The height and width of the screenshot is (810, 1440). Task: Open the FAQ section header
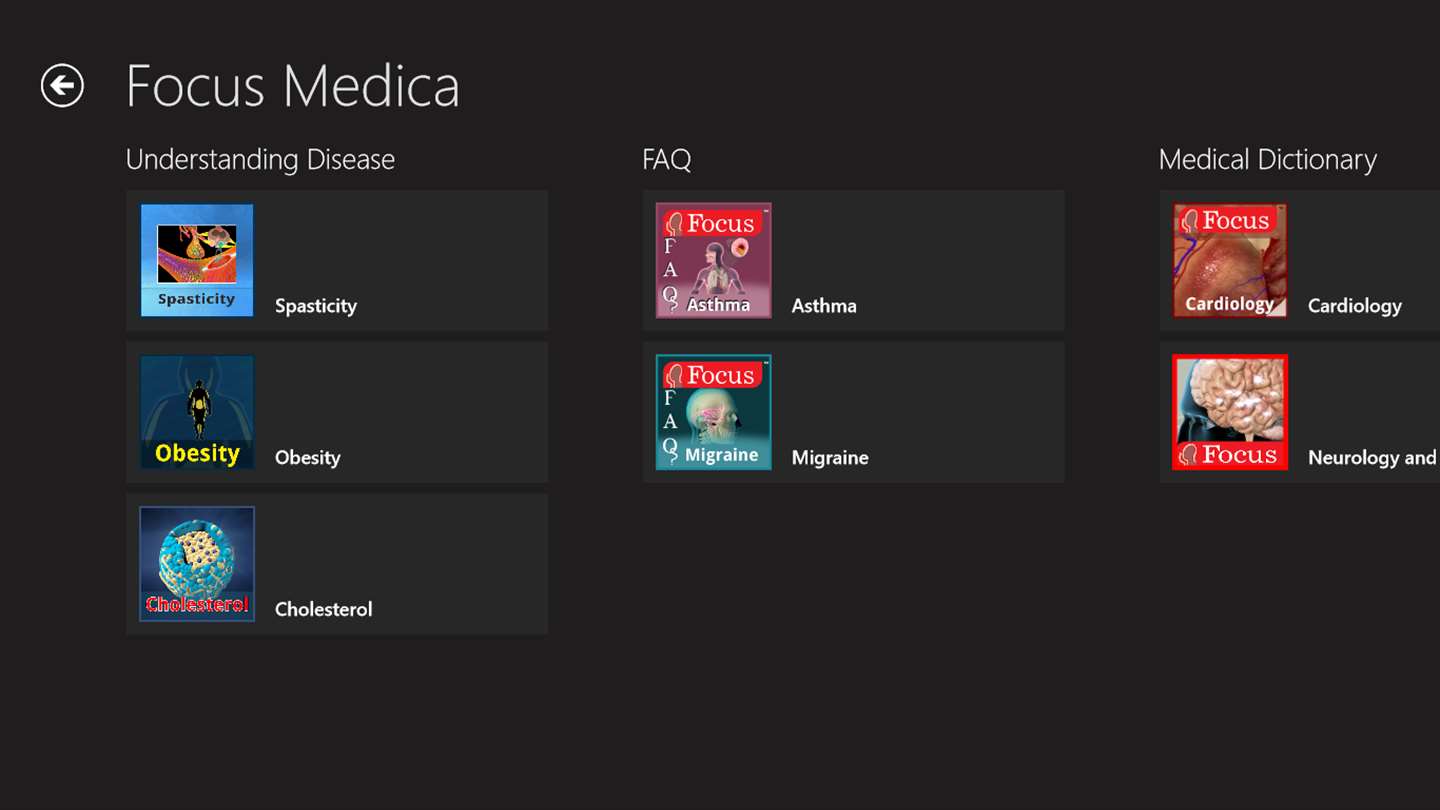666,160
